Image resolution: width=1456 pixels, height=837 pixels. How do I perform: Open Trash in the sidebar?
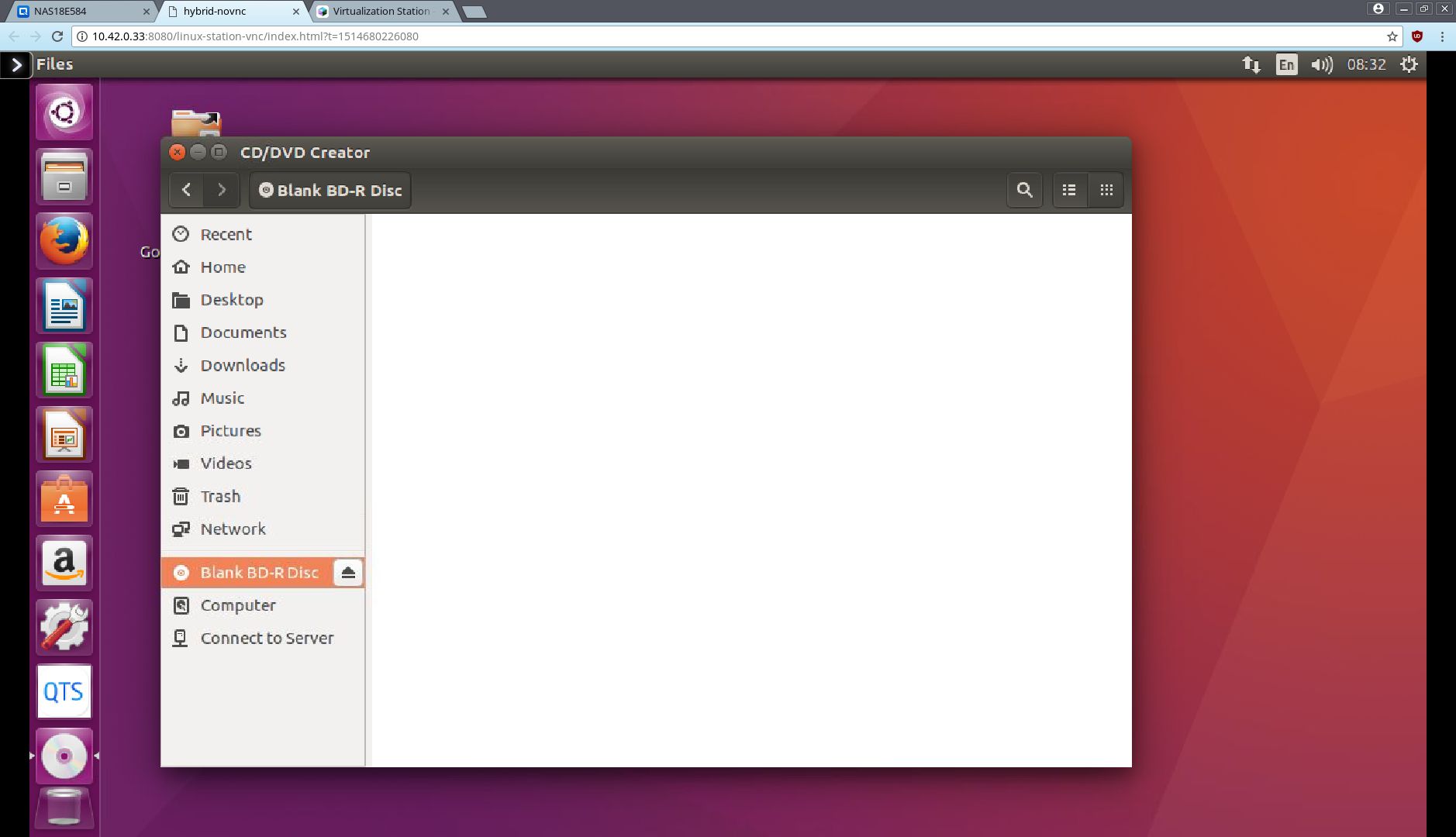click(x=263, y=496)
